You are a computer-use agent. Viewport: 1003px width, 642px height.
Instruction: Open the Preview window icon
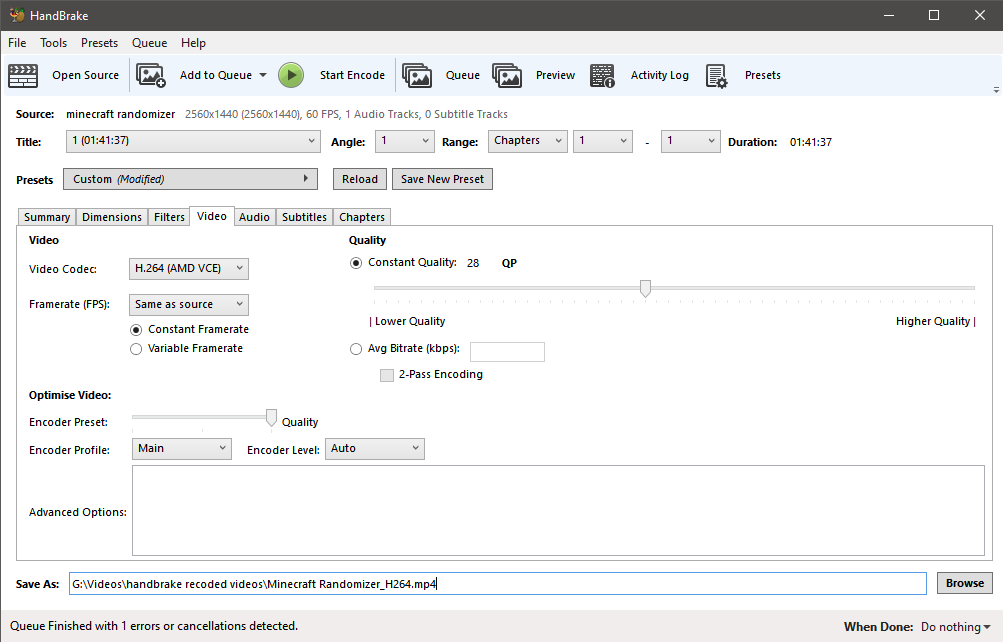pos(508,75)
